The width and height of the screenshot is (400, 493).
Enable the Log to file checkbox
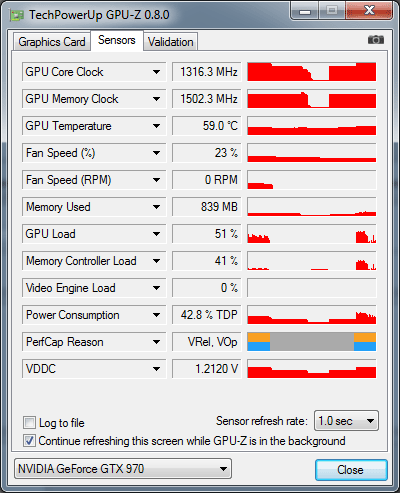pyautogui.click(x=29, y=422)
